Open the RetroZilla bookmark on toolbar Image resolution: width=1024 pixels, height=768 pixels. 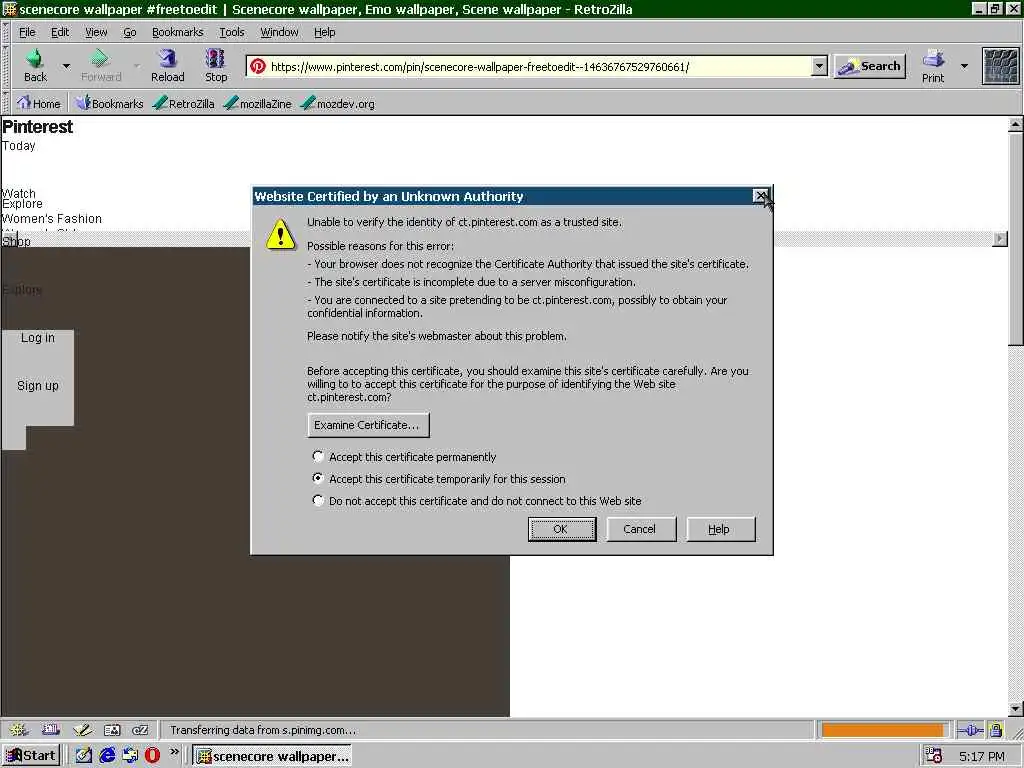(184, 103)
